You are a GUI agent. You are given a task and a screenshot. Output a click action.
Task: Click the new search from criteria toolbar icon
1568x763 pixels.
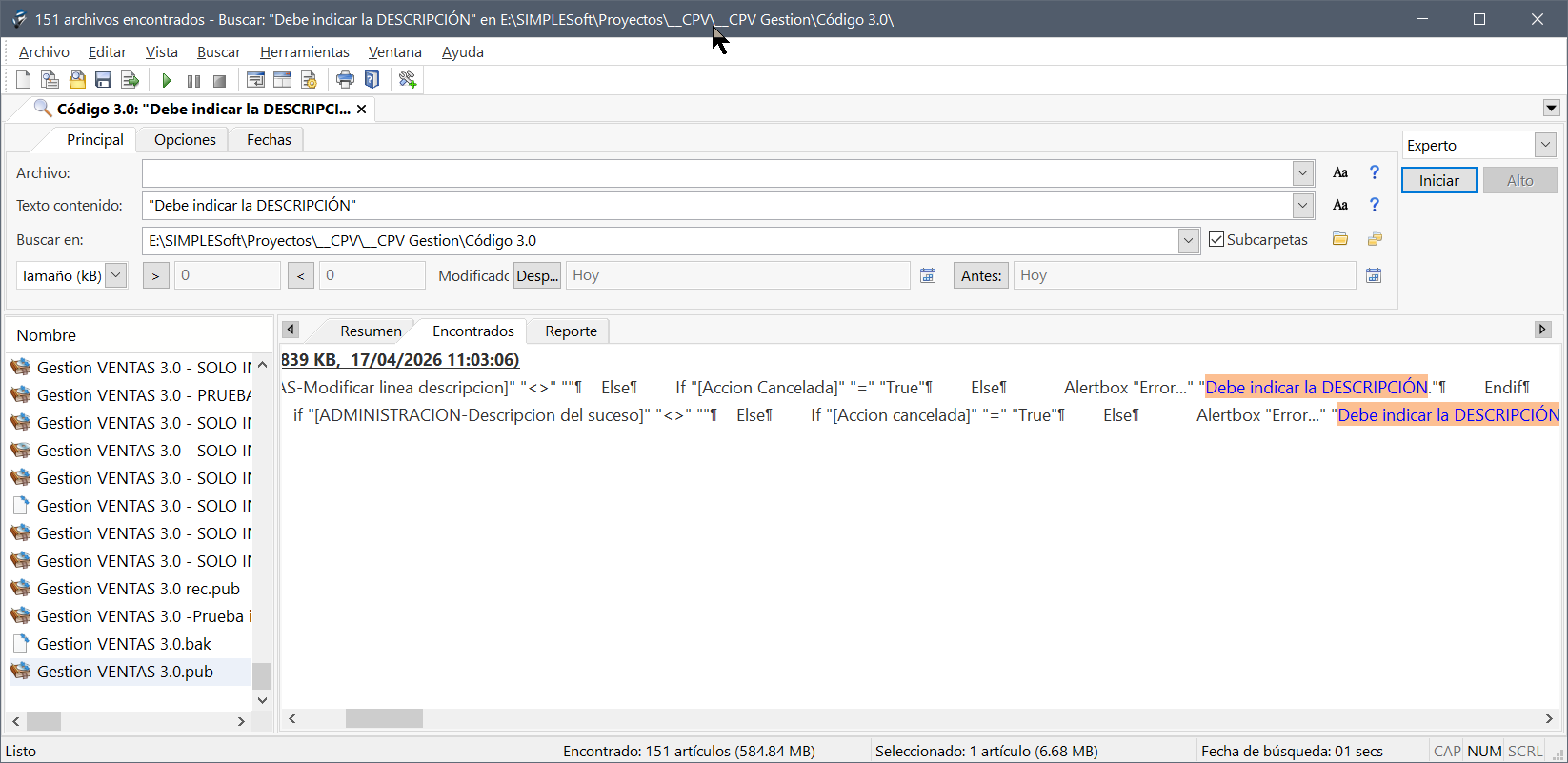50,80
